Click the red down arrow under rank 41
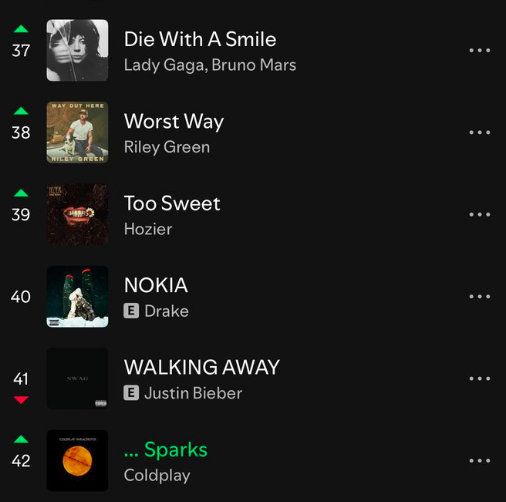This screenshot has width=506, height=502. (x=21, y=400)
